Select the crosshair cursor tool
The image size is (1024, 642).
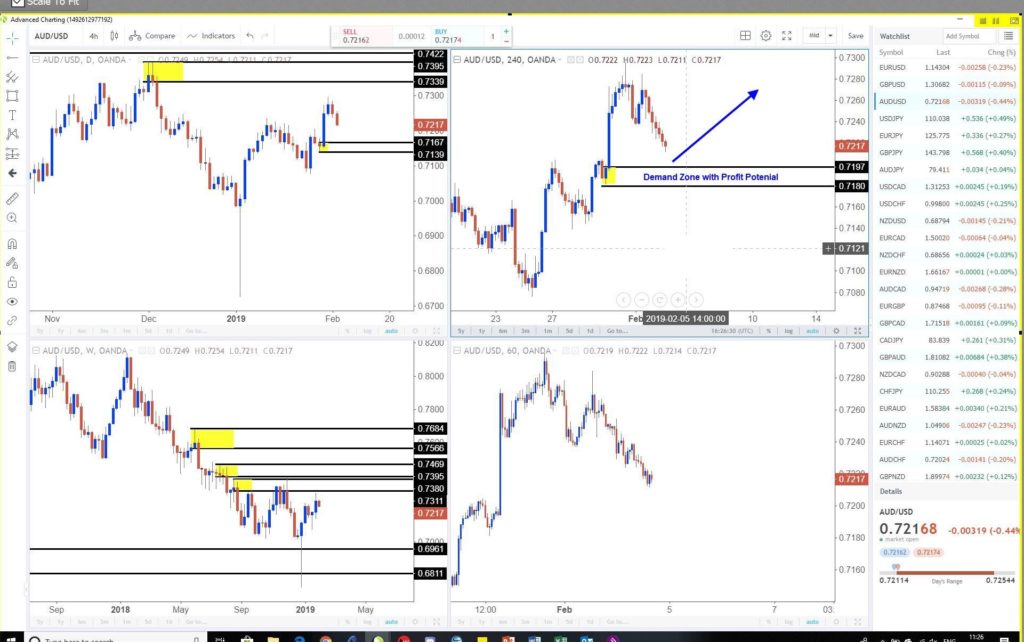(12, 38)
